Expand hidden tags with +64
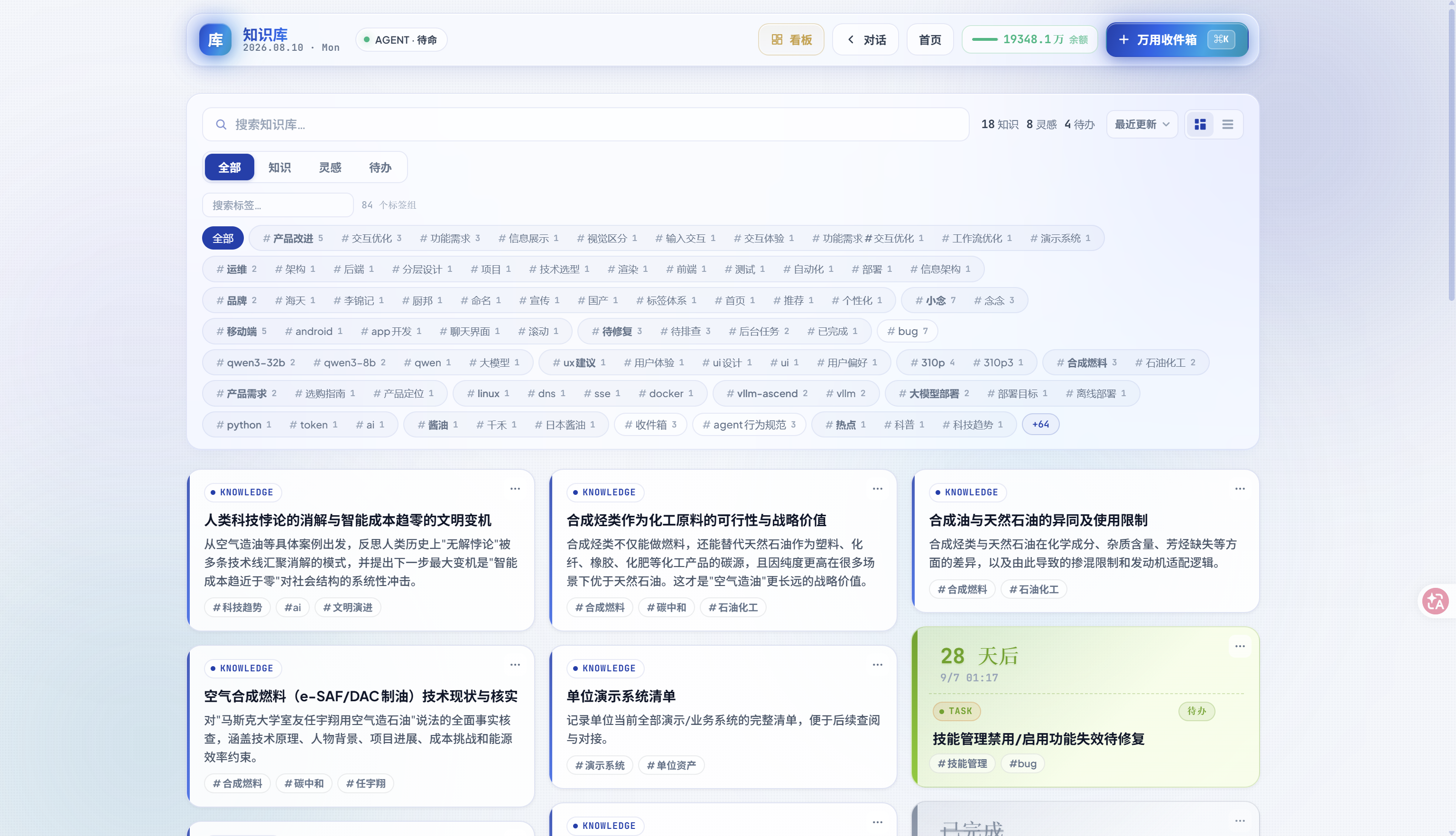The height and width of the screenshot is (836, 1456). pos(1040,424)
